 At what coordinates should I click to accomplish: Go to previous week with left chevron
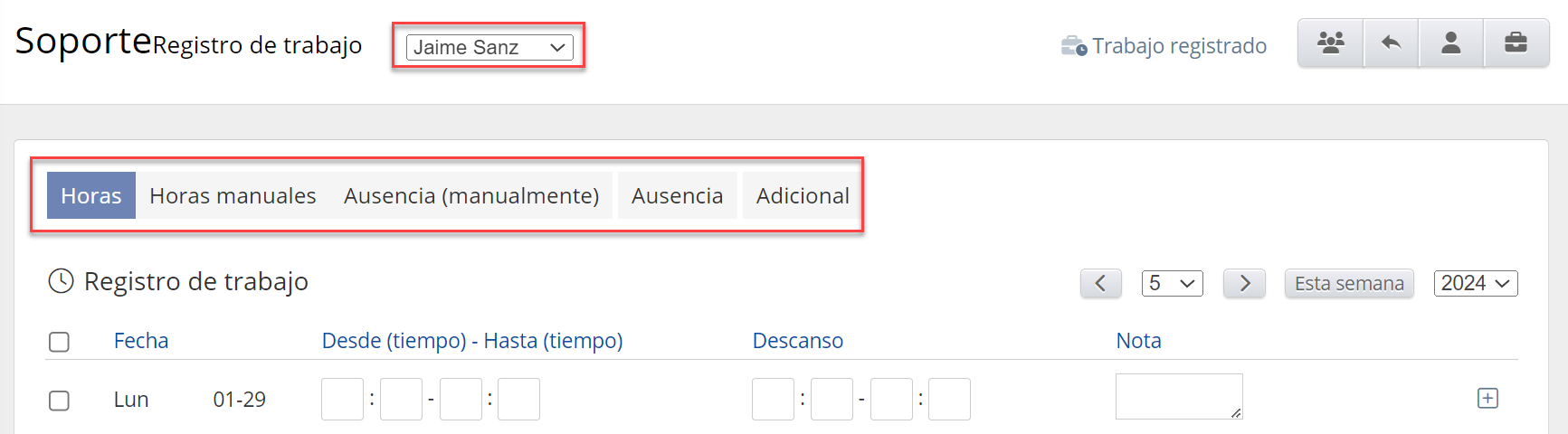1100,283
